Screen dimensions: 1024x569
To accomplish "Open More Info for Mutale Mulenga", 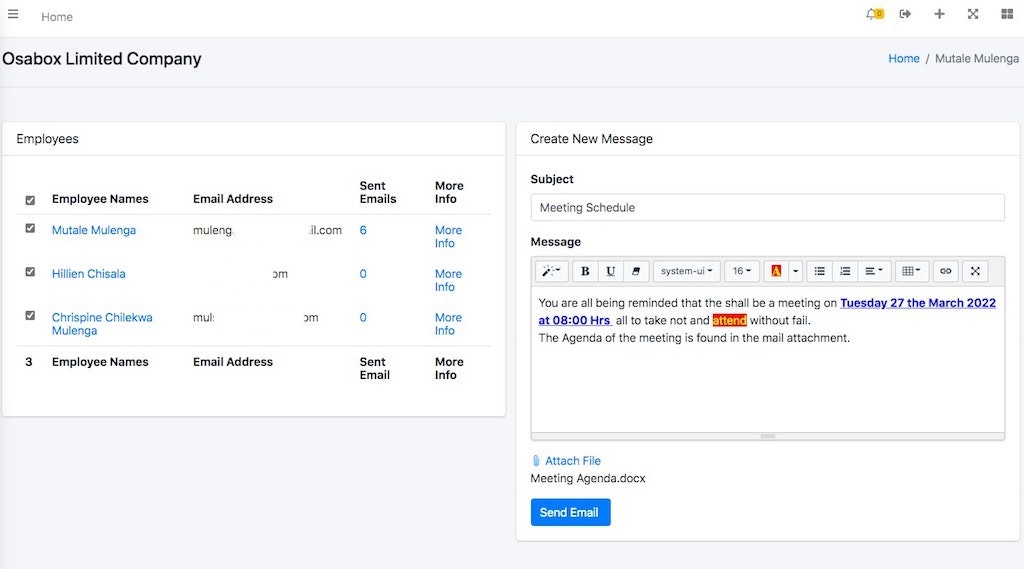I will 448,236.
